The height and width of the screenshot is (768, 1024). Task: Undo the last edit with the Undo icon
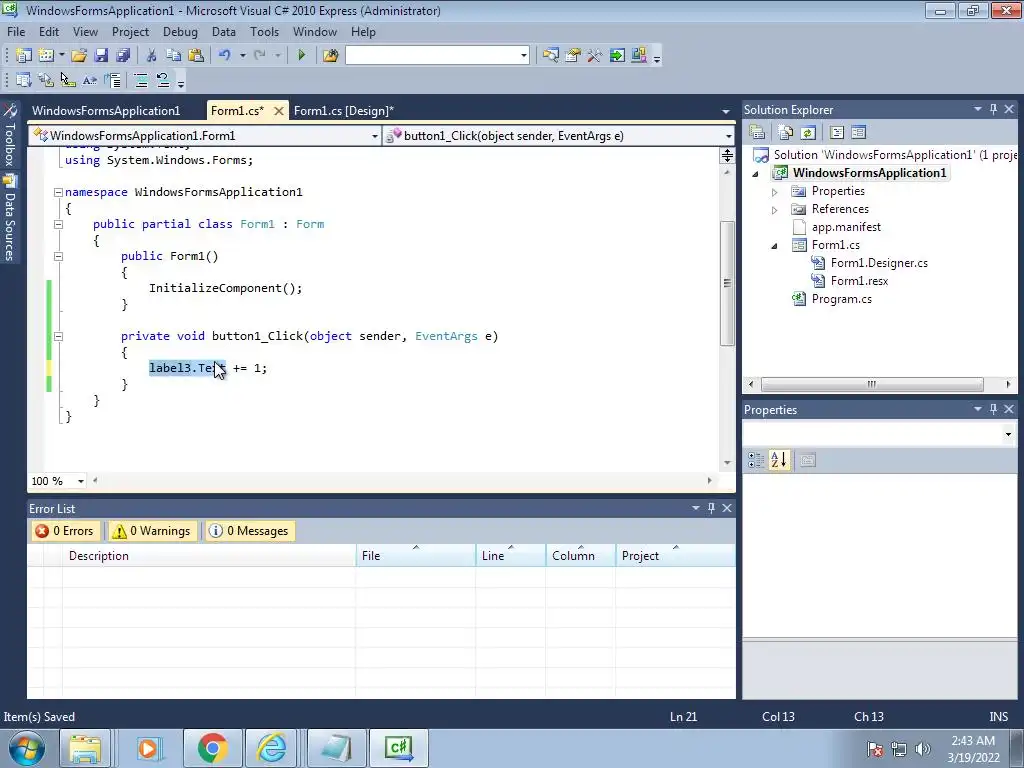click(x=225, y=56)
